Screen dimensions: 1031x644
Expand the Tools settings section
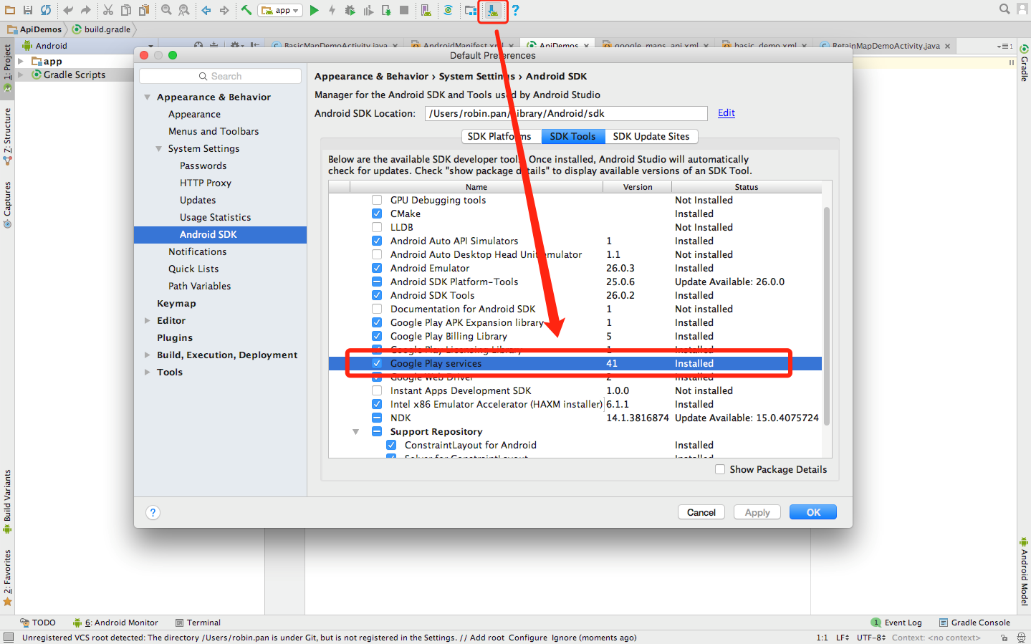click(147, 372)
